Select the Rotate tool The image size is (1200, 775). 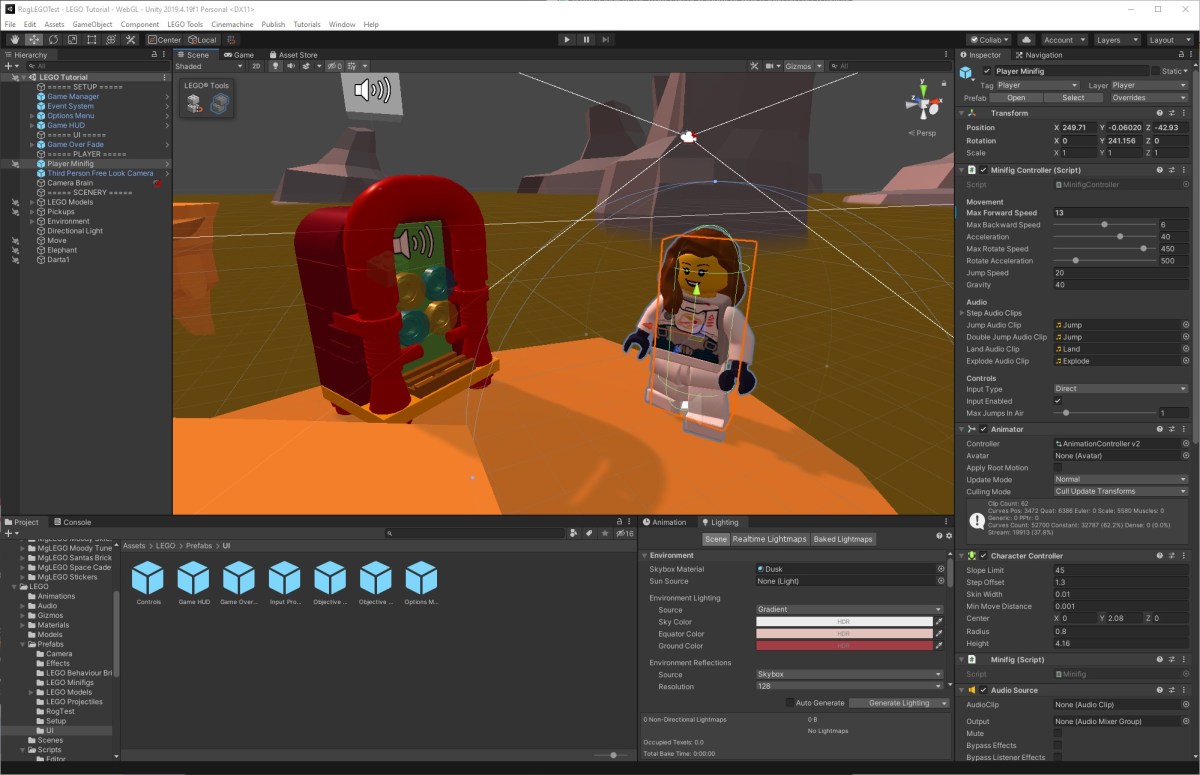coord(53,40)
